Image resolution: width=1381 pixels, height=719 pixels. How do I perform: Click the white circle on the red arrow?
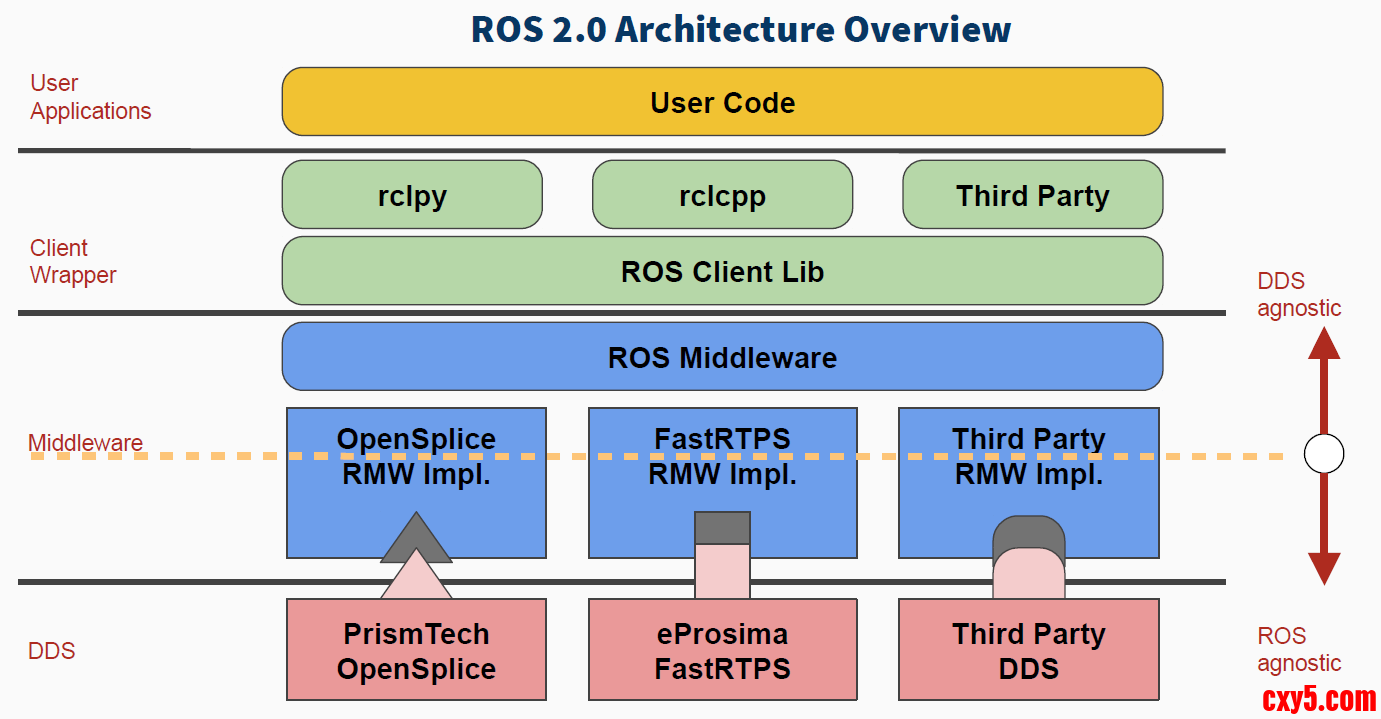pyautogui.click(x=1324, y=455)
